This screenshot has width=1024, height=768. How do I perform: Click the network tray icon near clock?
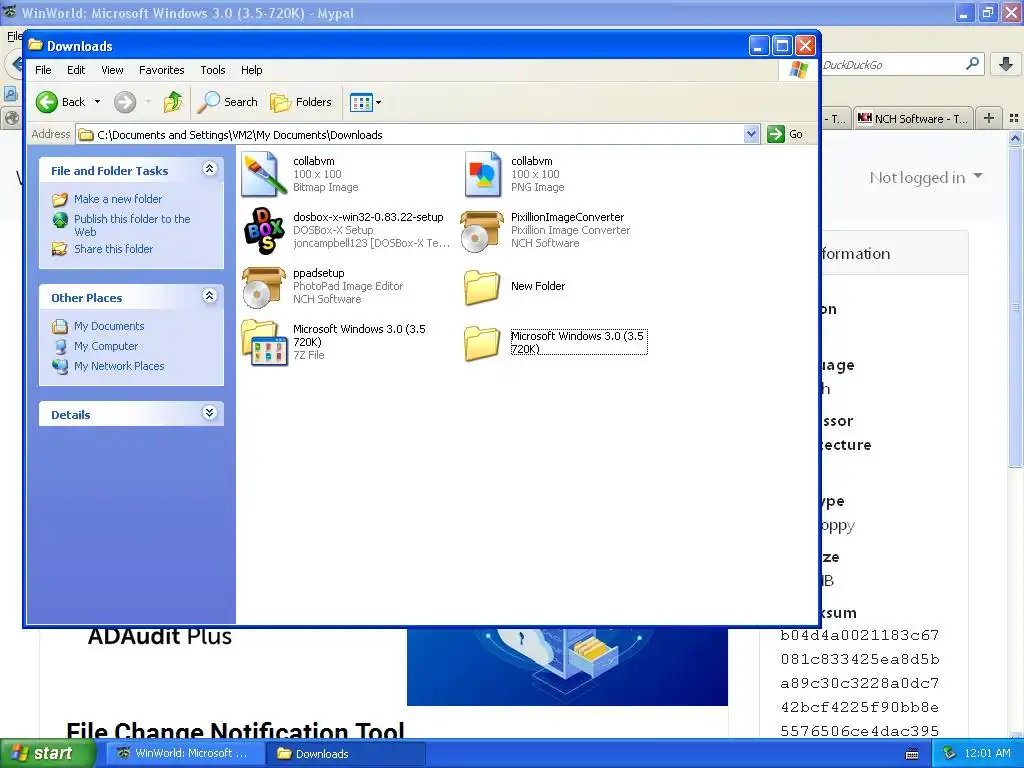tap(950, 754)
